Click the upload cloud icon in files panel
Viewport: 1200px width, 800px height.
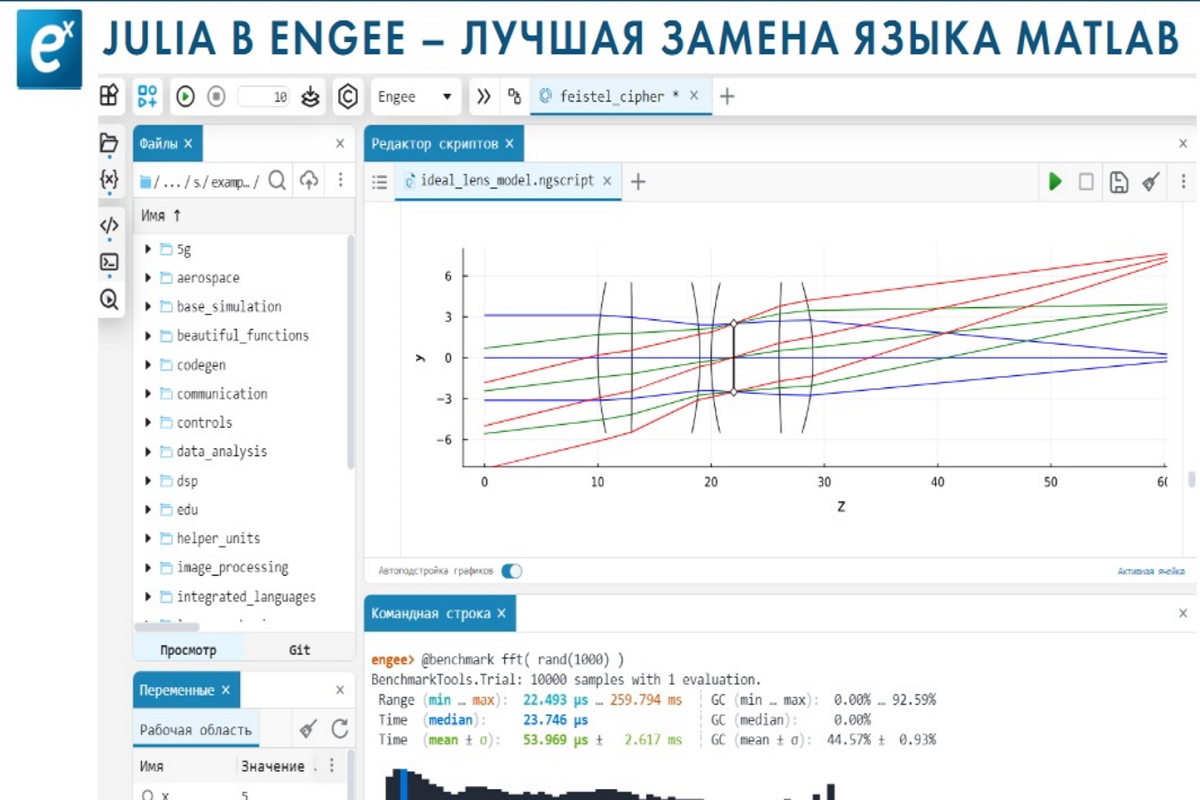click(309, 180)
